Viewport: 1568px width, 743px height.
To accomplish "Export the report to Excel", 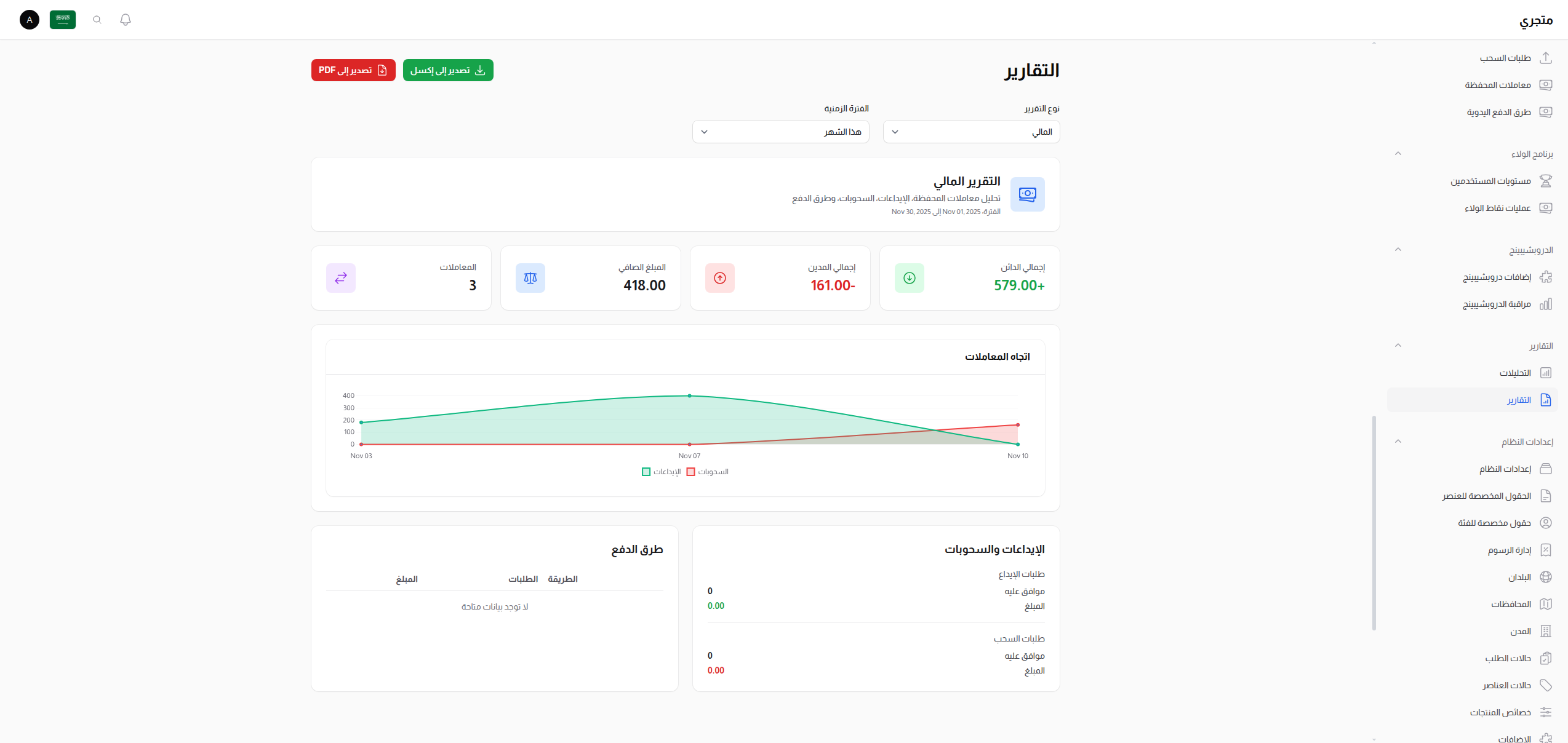I will [x=448, y=70].
